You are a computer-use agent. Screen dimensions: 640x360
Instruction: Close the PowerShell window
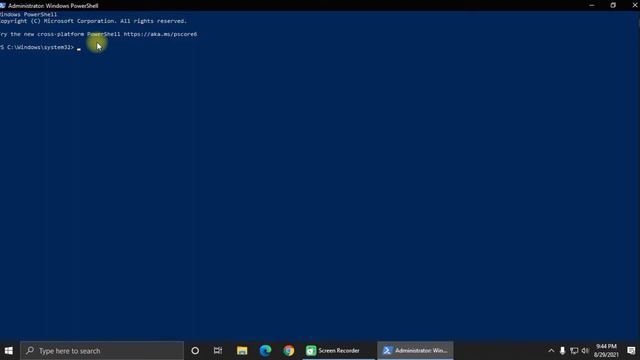pos(634,5)
